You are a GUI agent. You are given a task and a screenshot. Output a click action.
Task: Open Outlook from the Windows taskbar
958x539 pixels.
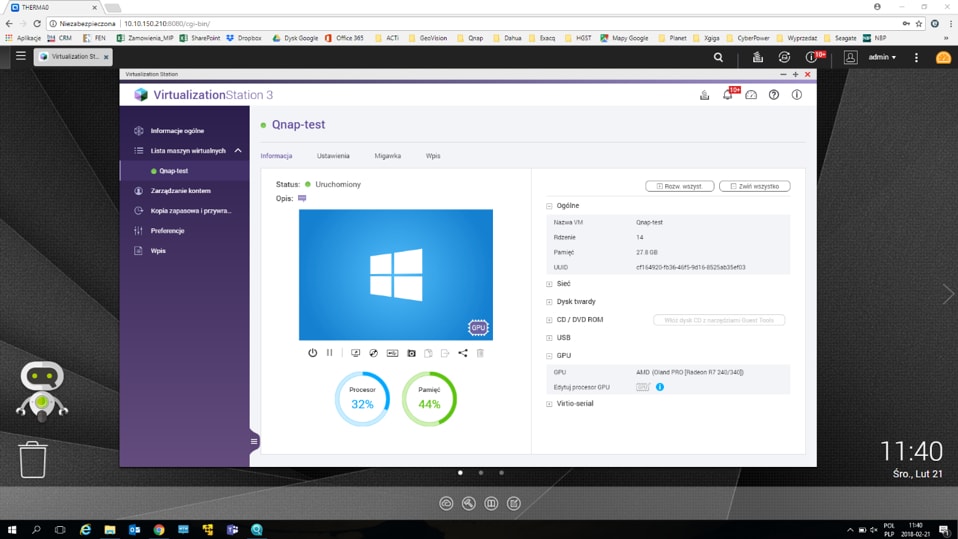point(134,530)
